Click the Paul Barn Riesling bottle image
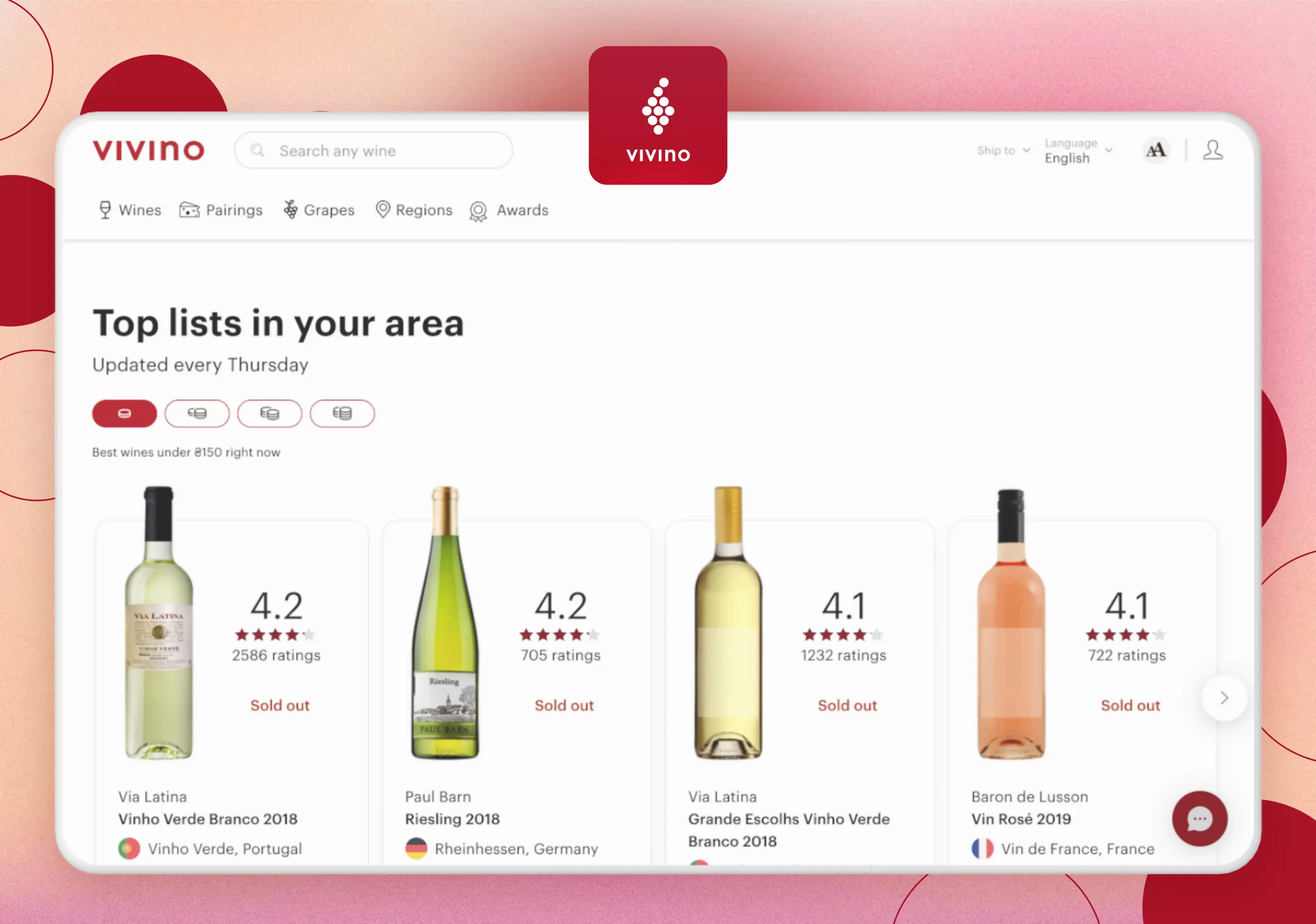Viewport: 1316px width, 924px height. pyautogui.click(x=445, y=623)
